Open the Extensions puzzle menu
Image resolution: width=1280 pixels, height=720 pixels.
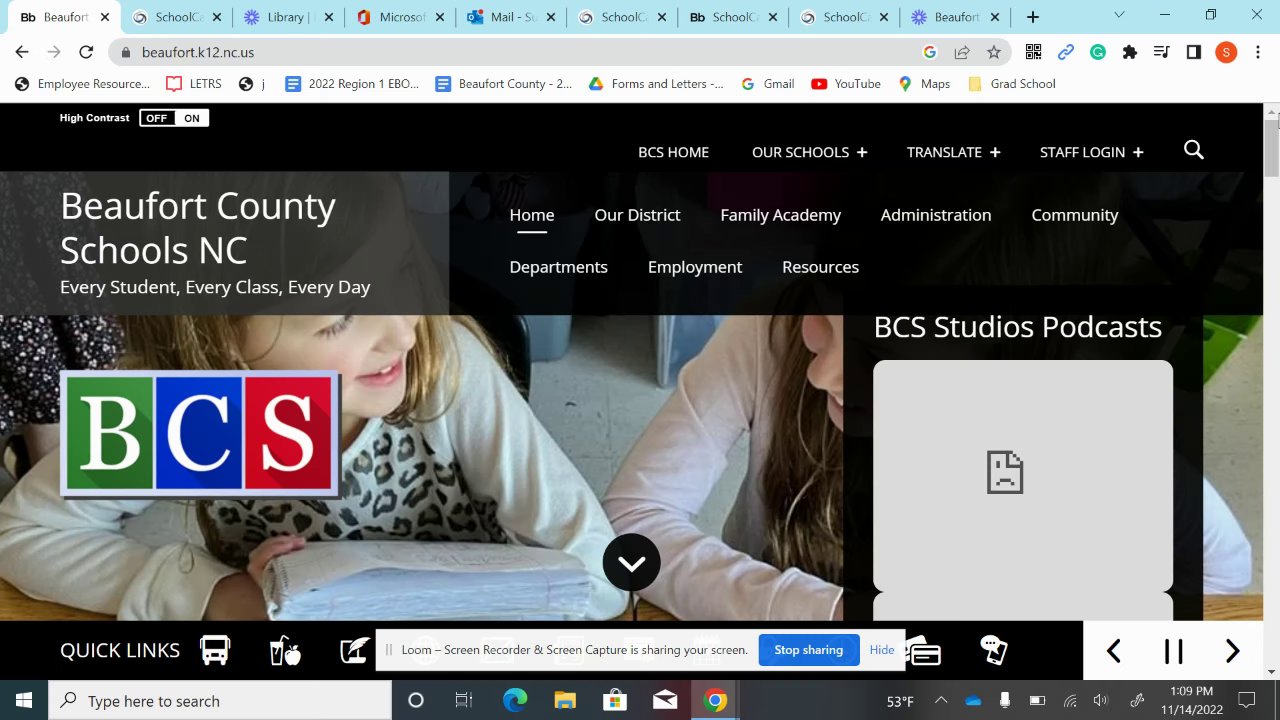[1130, 52]
